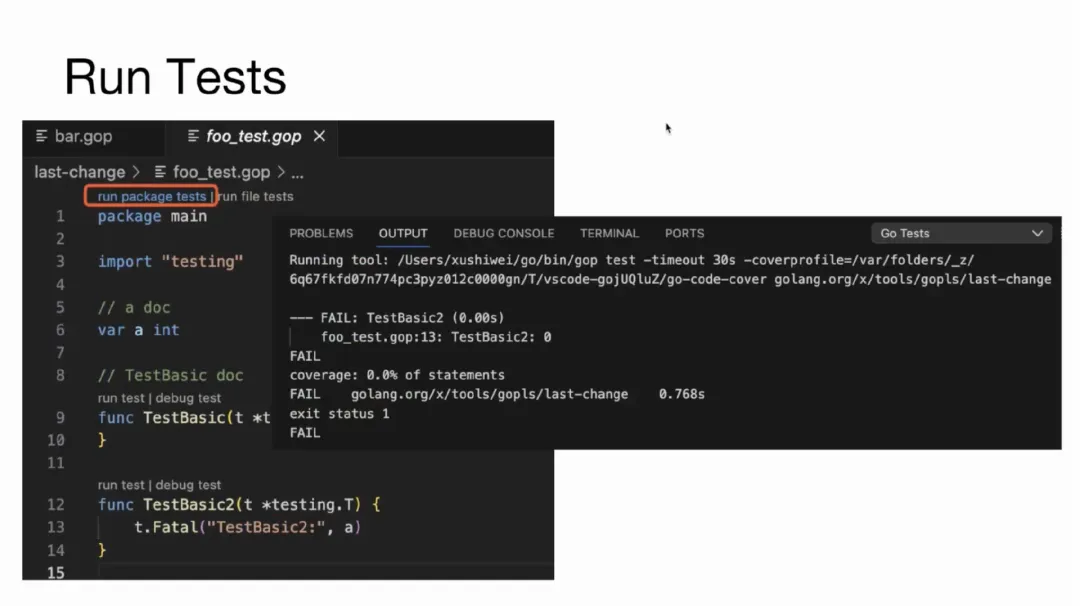Click the last-change breadcrumb folder
This screenshot has height=606, width=1080.
[79, 172]
